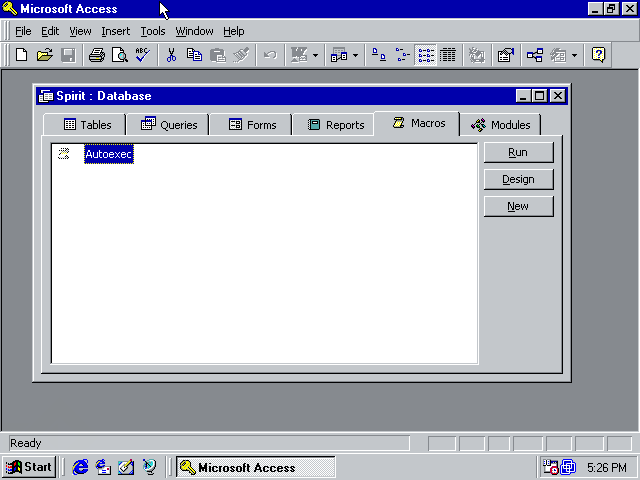Click the Design button
The width and height of the screenshot is (640, 480).
pos(518,179)
